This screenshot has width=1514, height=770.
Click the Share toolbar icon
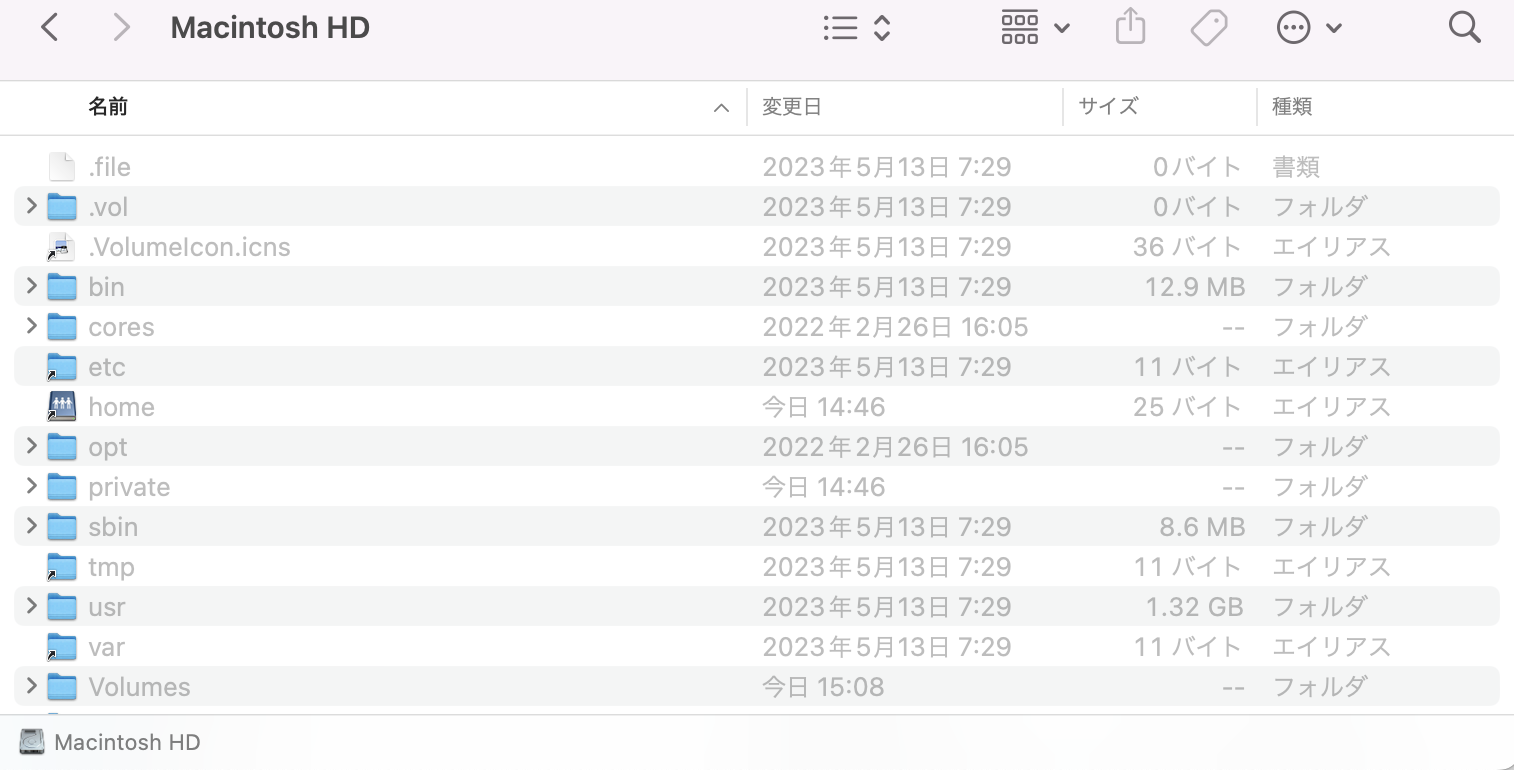(1129, 28)
